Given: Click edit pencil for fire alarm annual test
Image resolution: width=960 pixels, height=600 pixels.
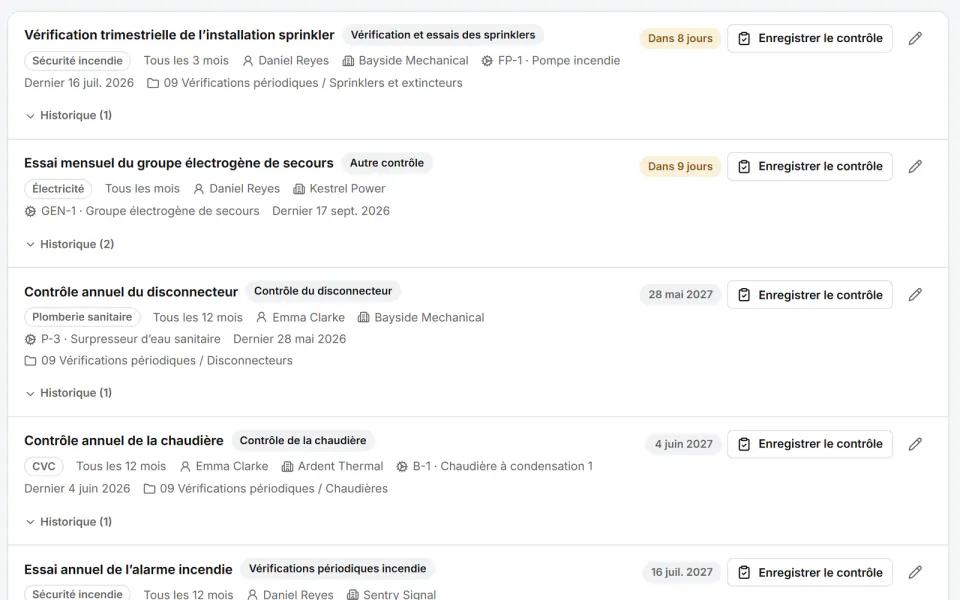Looking at the screenshot, I should click(915, 572).
